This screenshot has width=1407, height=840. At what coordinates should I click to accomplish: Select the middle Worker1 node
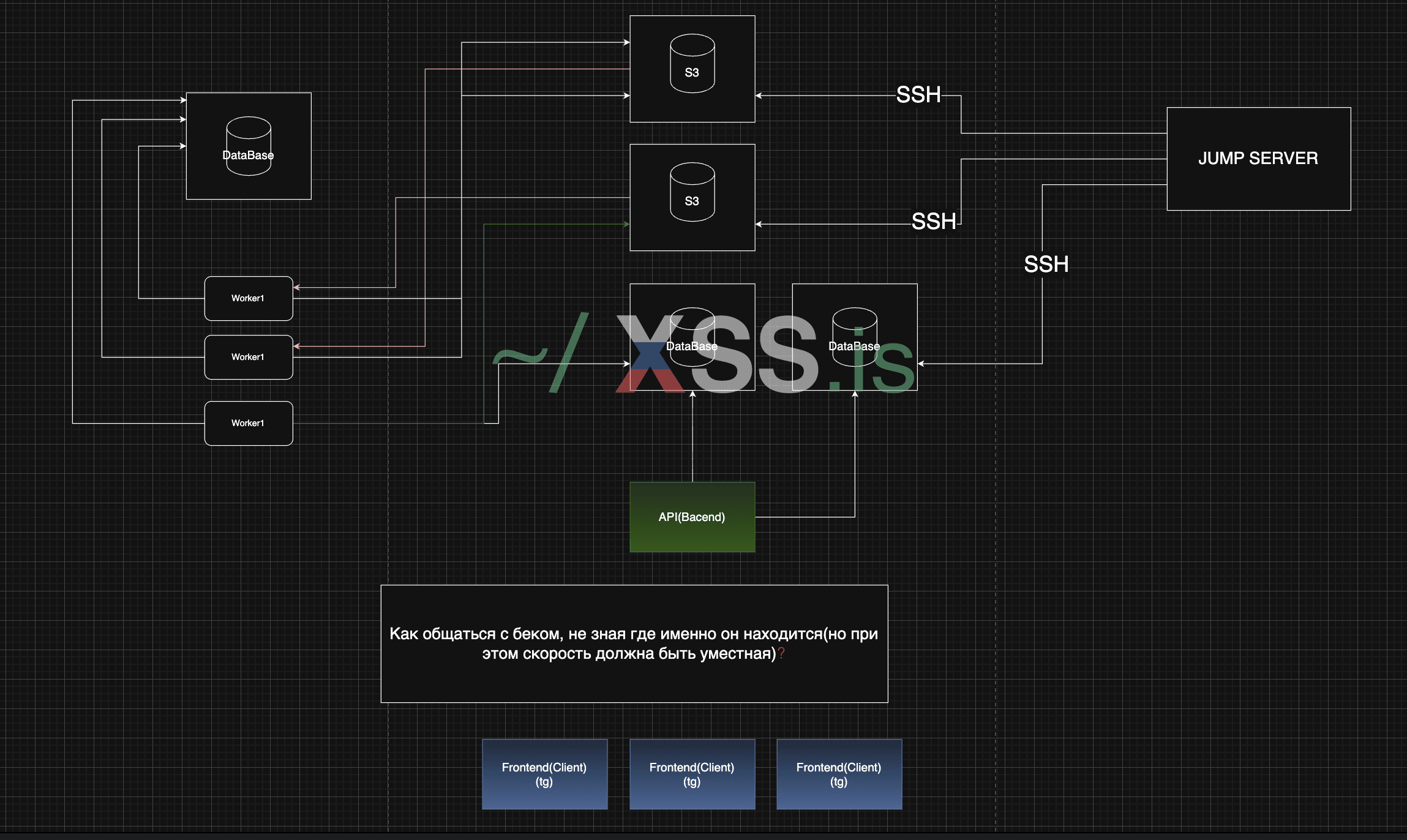point(248,357)
